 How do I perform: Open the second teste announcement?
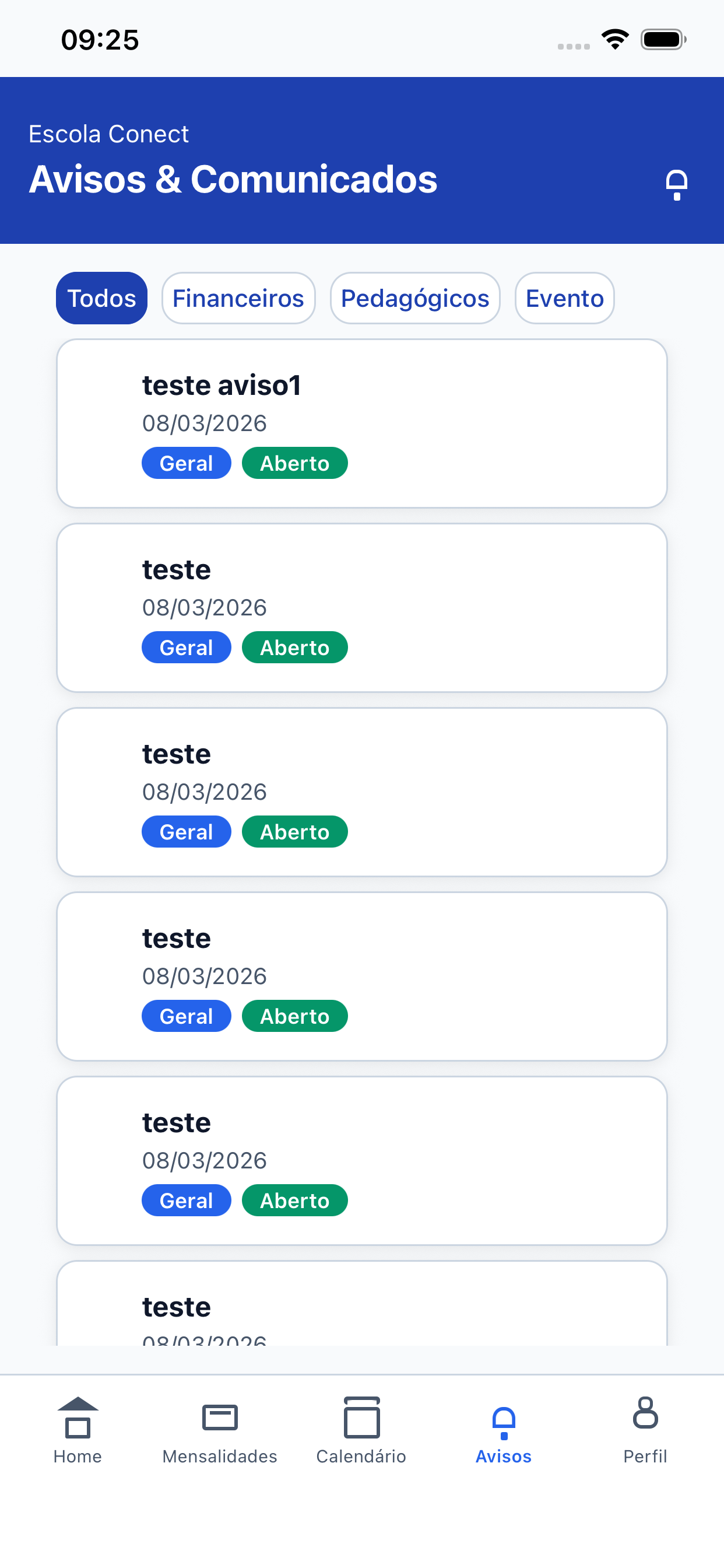click(361, 607)
